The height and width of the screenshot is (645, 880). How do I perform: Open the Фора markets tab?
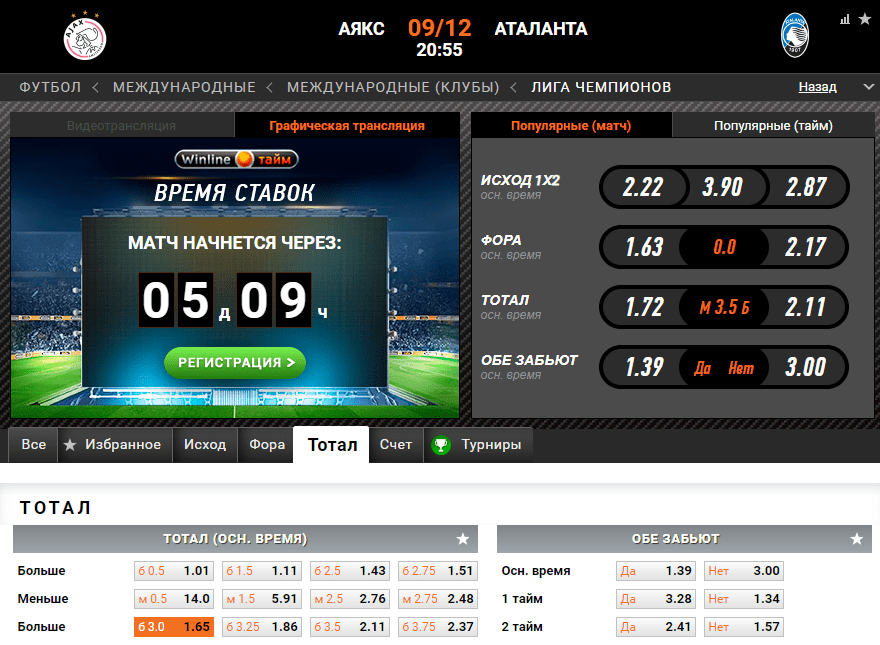267,445
